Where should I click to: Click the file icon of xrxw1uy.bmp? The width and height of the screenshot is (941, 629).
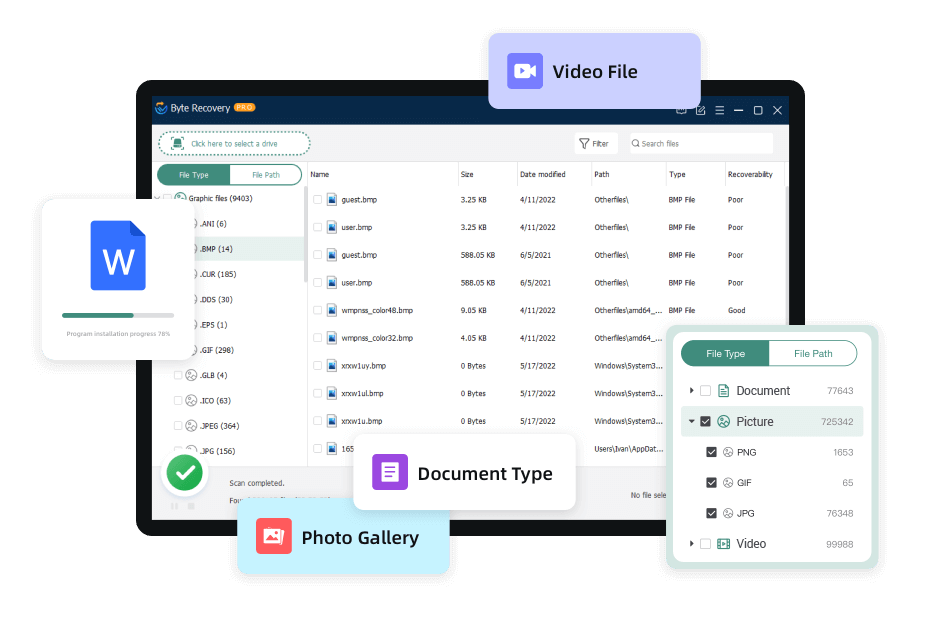click(331, 366)
